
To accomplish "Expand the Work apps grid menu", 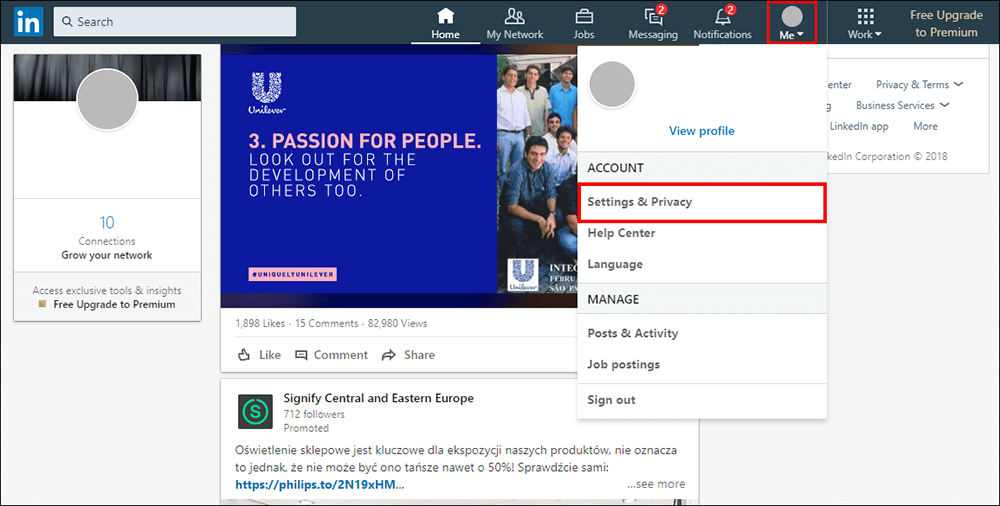I will 865,22.
